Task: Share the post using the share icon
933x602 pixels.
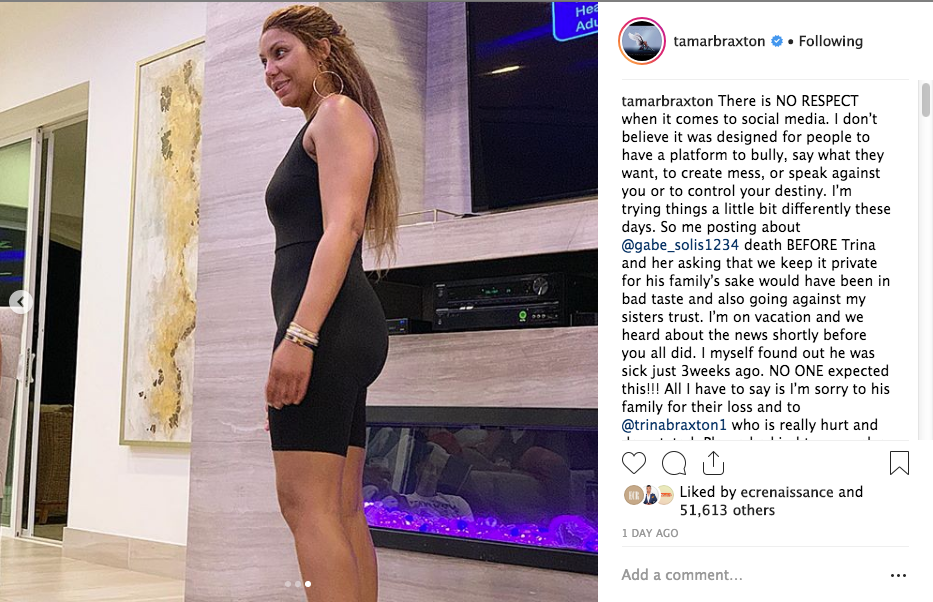Action: click(713, 463)
